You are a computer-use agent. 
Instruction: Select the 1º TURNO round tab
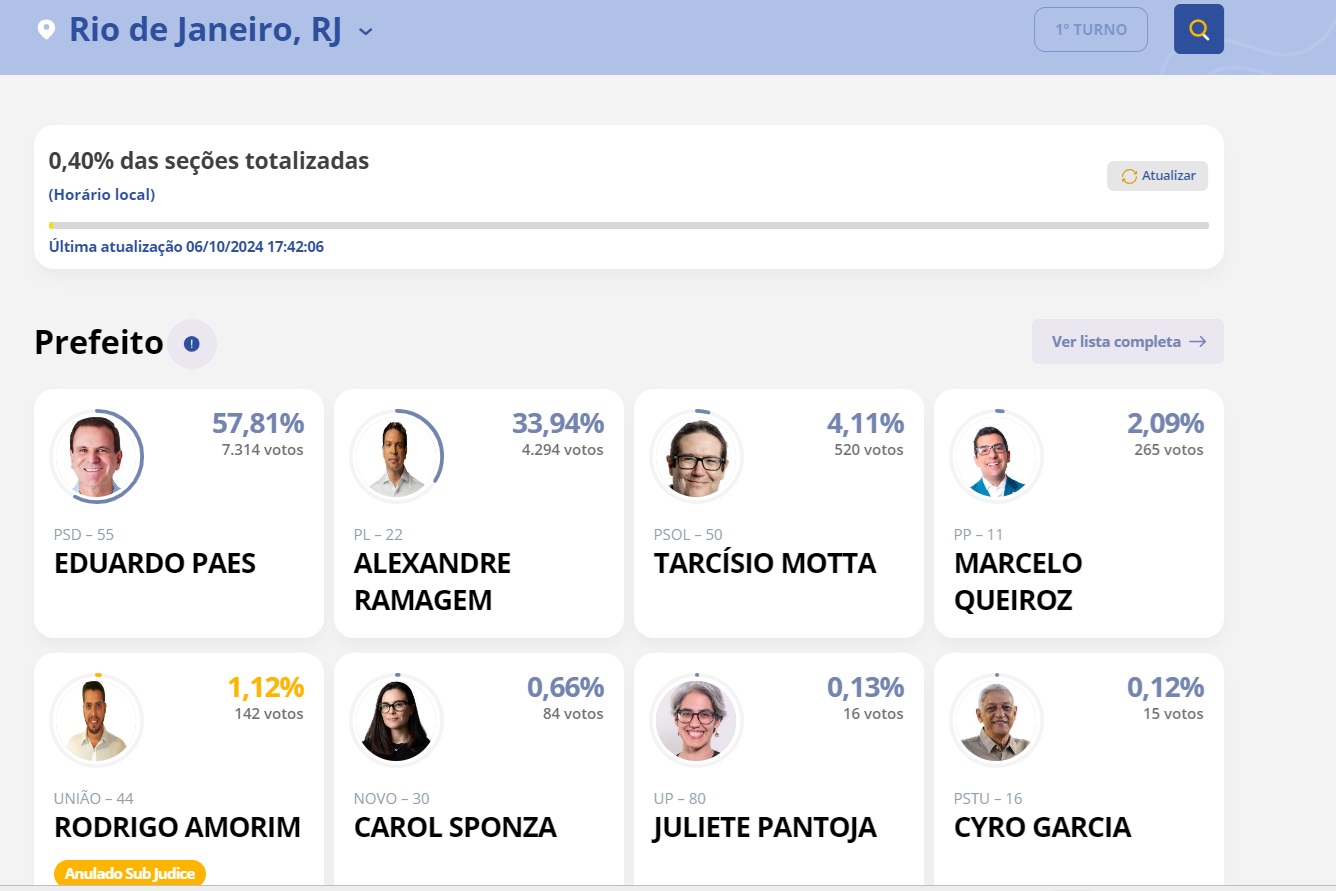pyautogui.click(x=1090, y=29)
